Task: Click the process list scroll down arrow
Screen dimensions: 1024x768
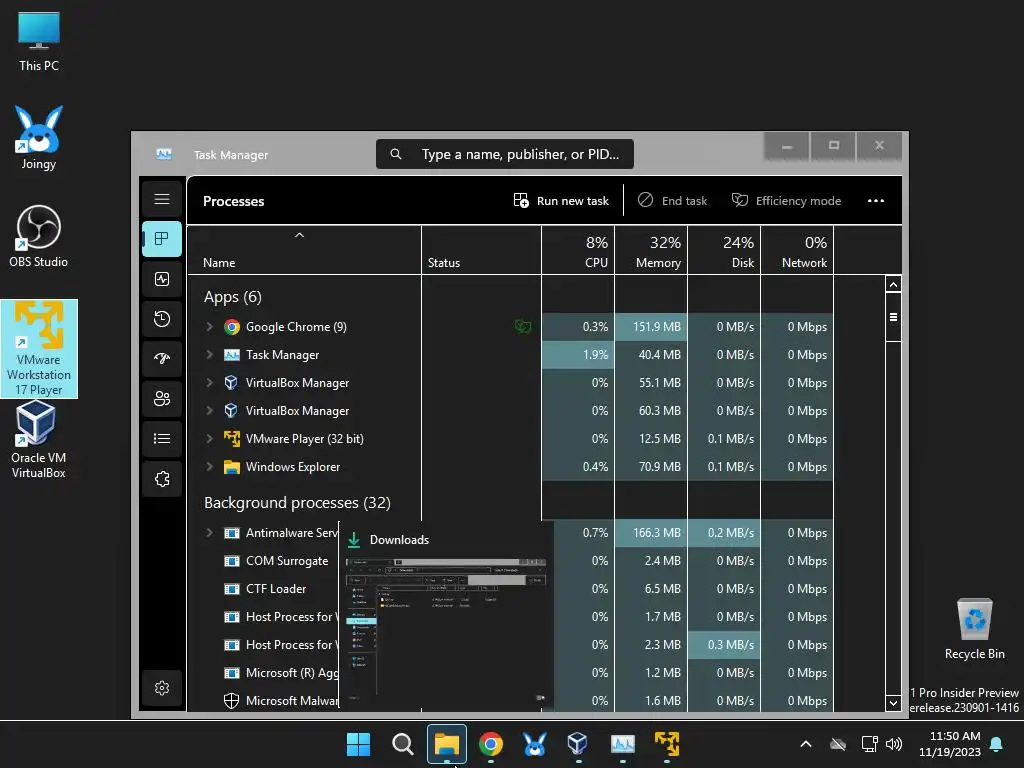Action: [x=893, y=703]
